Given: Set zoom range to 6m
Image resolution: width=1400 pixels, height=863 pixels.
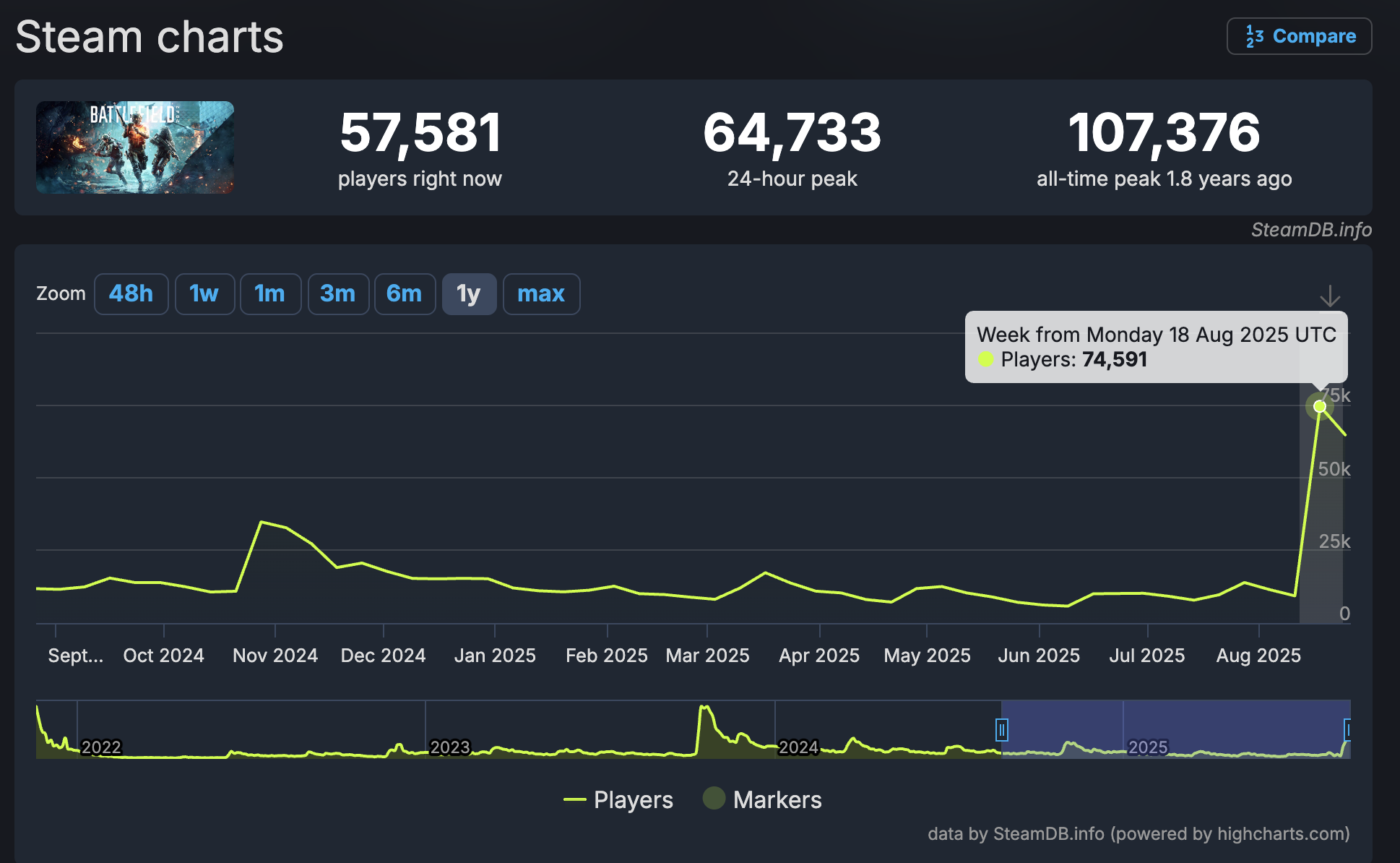Looking at the screenshot, I should [x=405, y=293].
